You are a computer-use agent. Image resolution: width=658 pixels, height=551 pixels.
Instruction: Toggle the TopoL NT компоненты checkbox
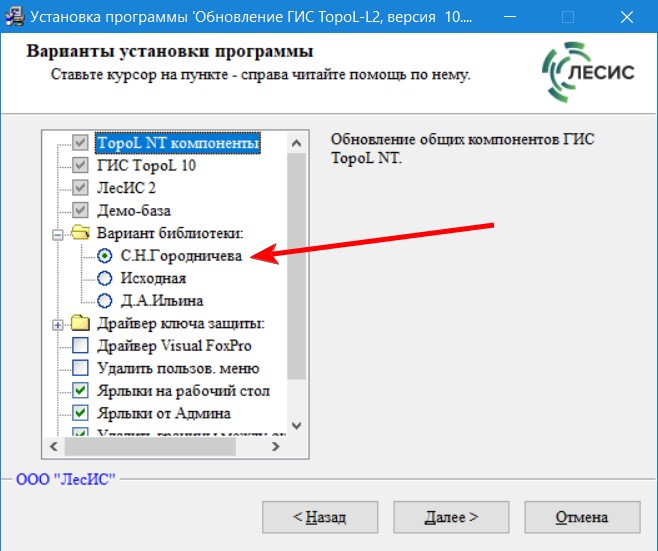point(80,143)
